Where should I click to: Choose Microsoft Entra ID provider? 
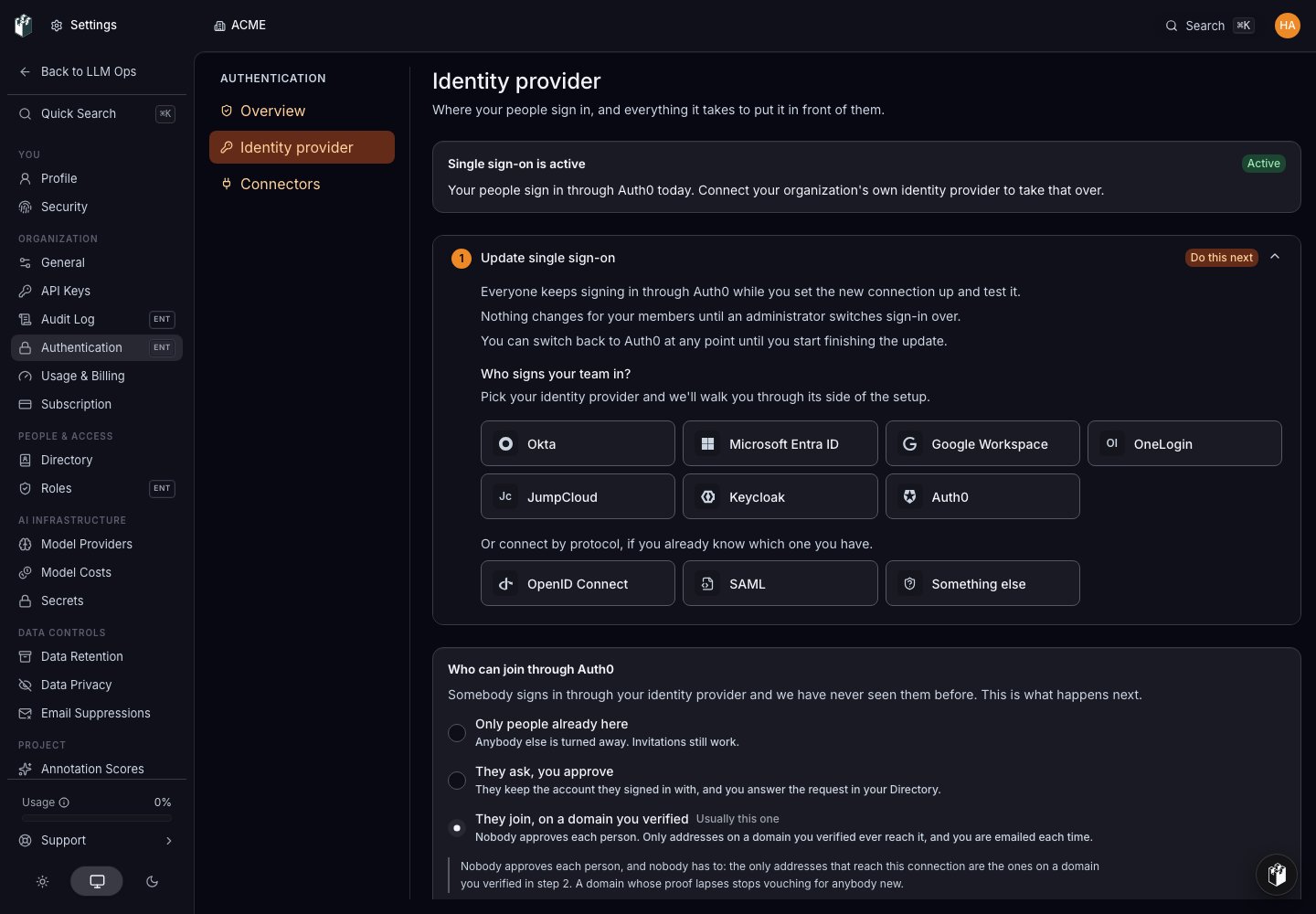point(780,443)
